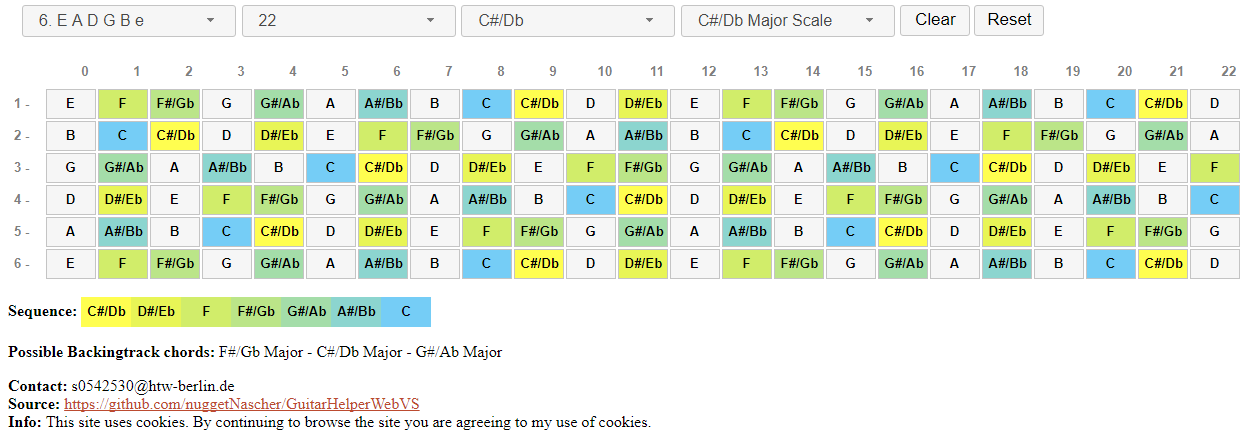The image size is (1250, 441).
Task: Select the F note at fret 22 on string 3
Action: pos(1214,167)
